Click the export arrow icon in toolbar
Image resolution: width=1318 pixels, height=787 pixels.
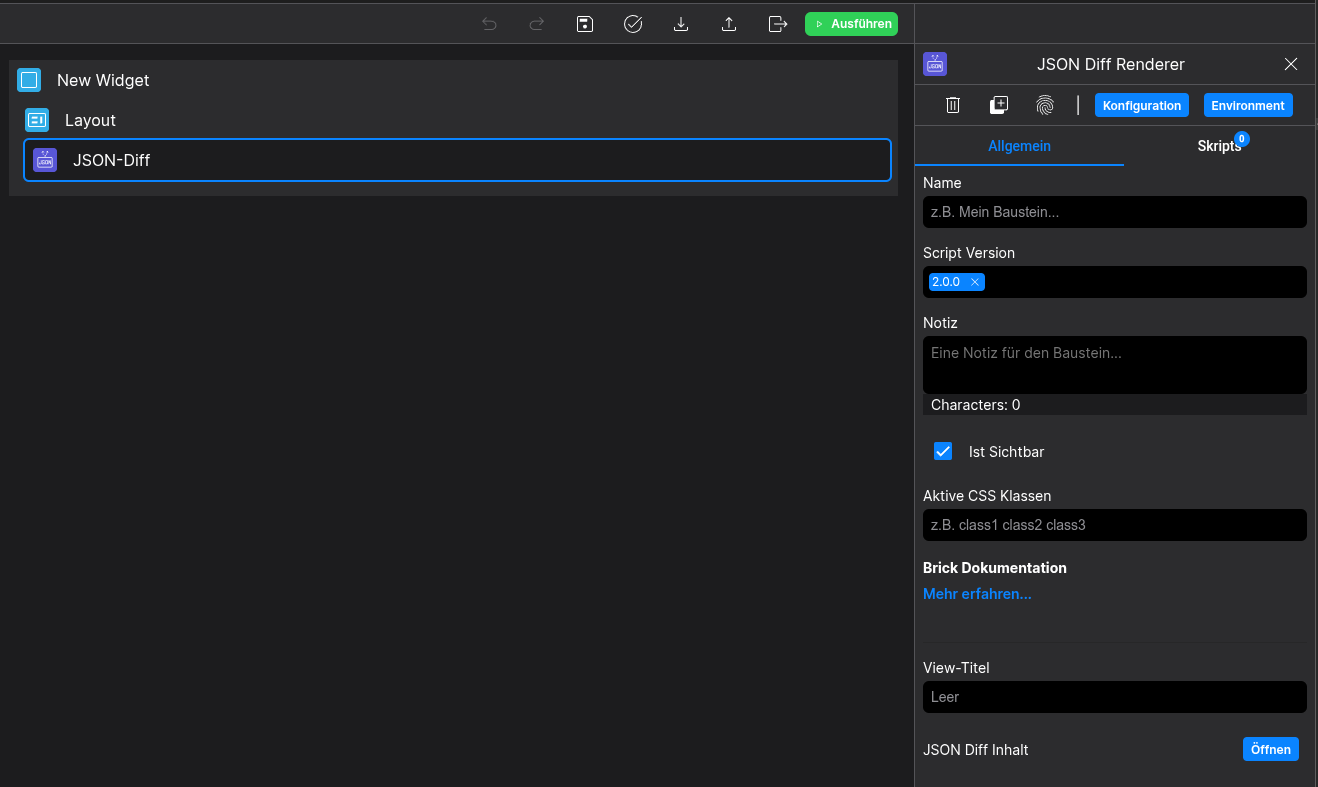point(777,24)
